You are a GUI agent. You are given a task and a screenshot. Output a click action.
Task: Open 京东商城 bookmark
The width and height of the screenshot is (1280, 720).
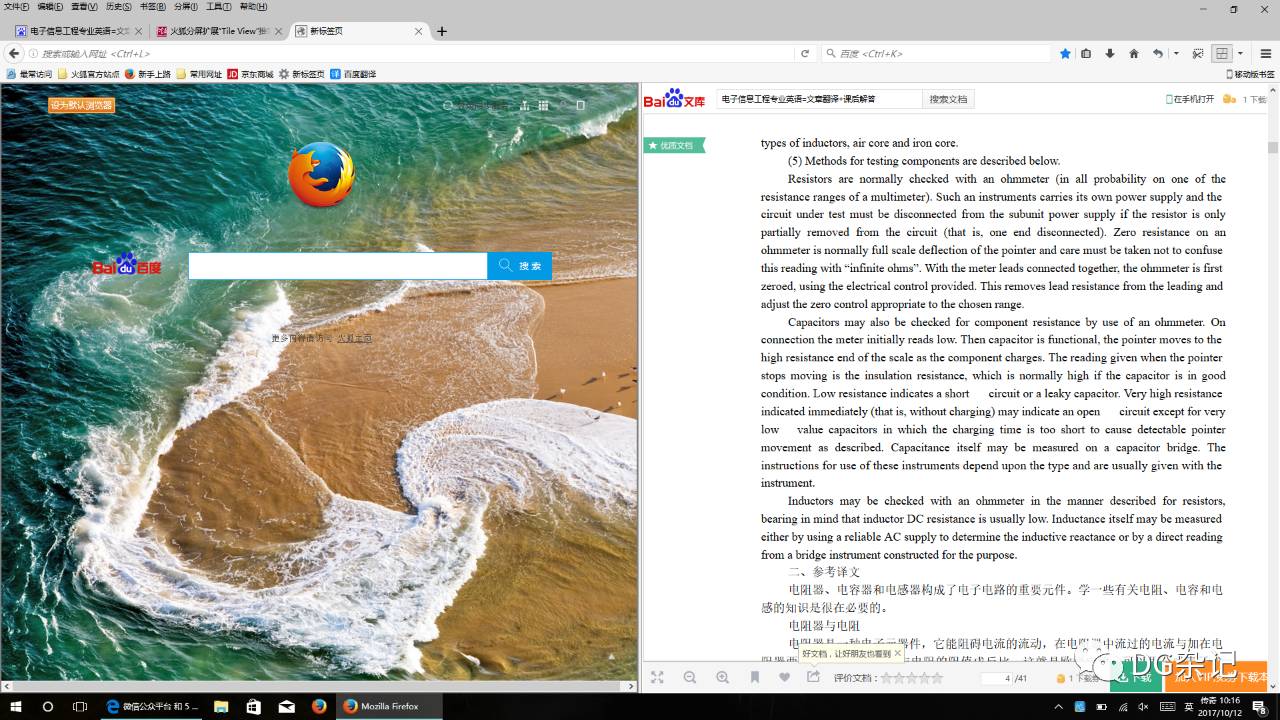point(251,74)
